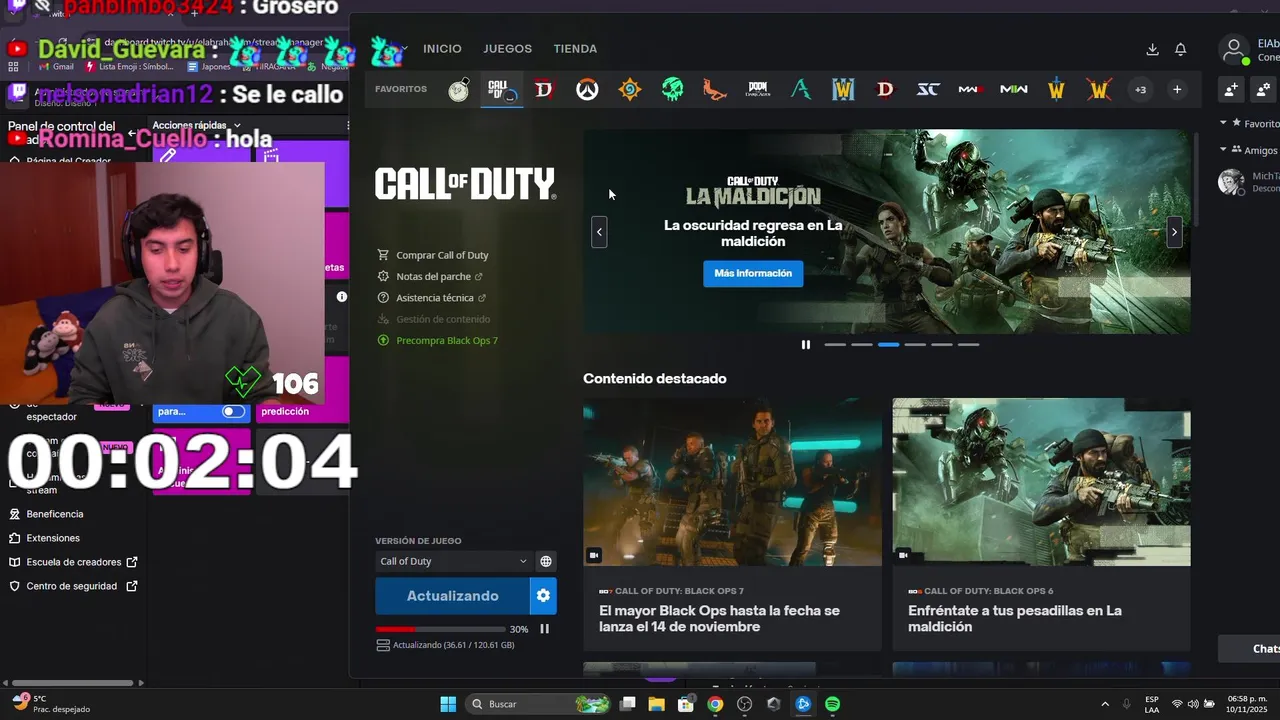Open the Diablo IV favorite icon next to Call of Duty

pos(544,90)
